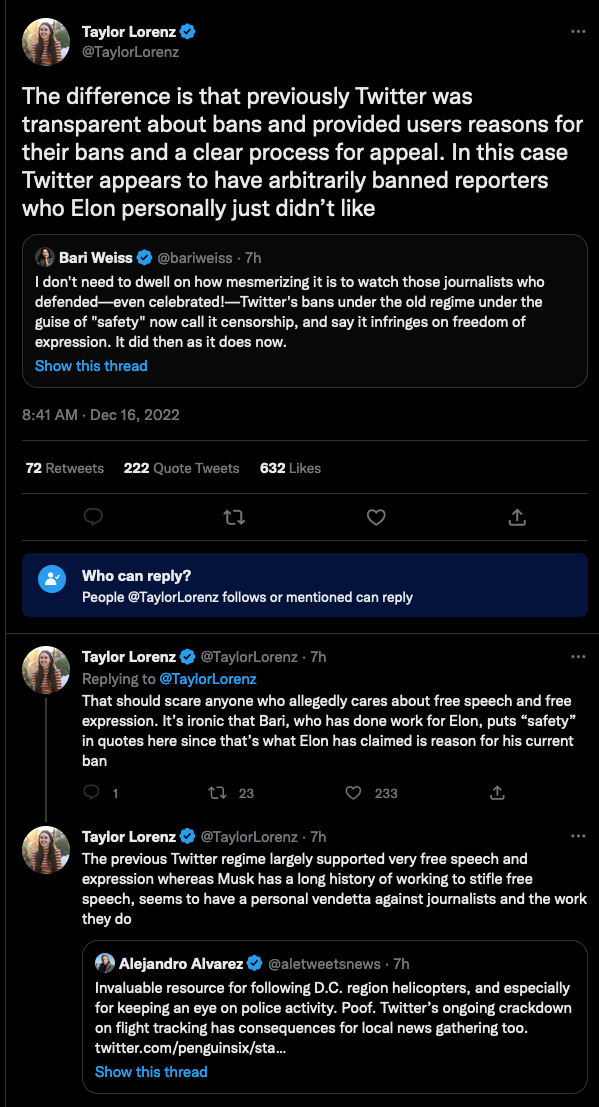Open the three-dot menu on the first reply
Screen dimensions: 599x1107
point(578,657)
